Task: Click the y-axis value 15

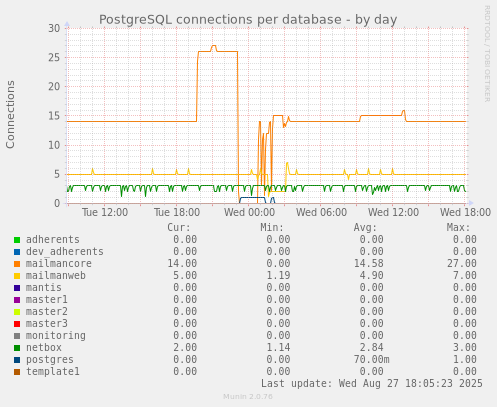Action: point(54,116)
